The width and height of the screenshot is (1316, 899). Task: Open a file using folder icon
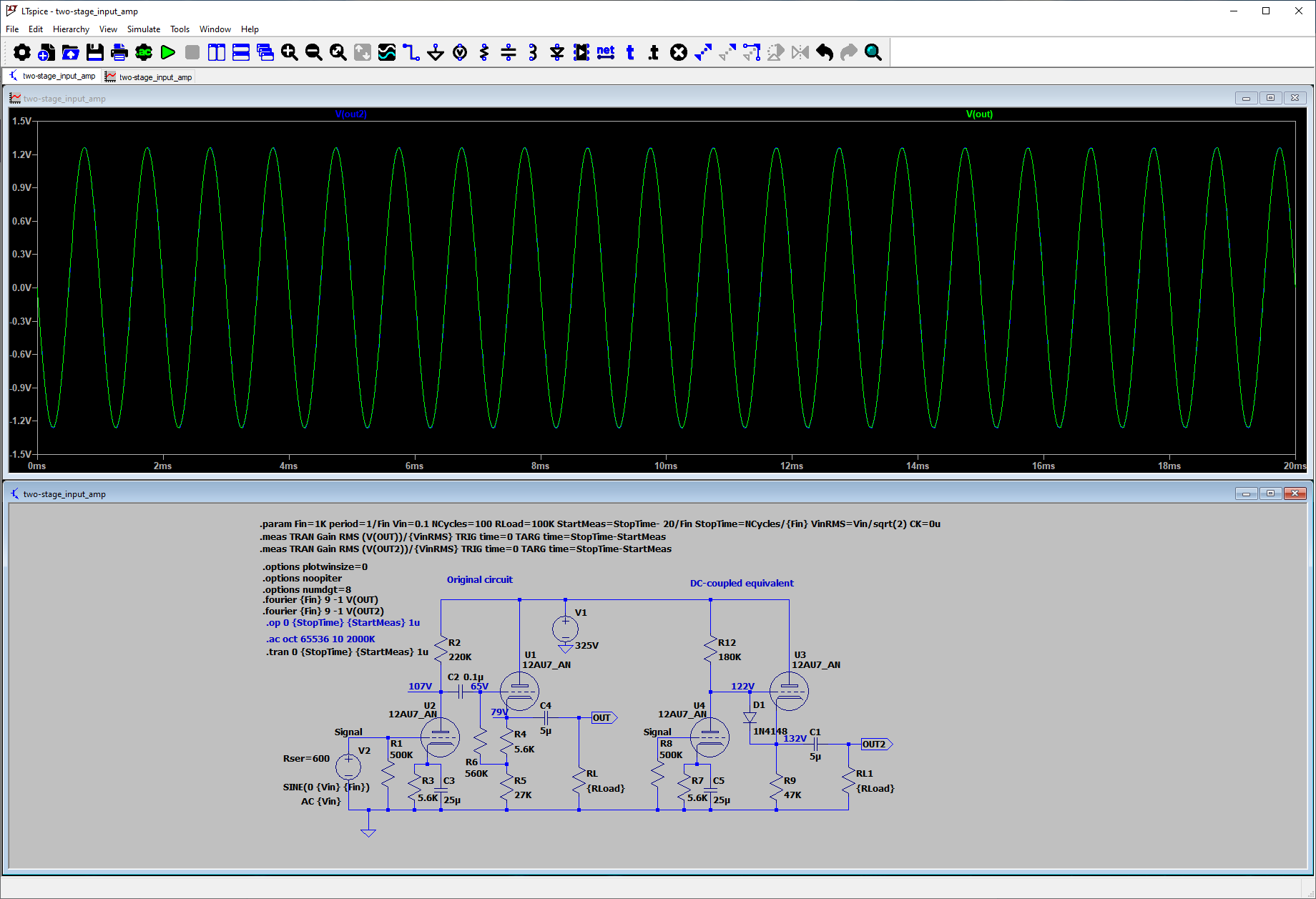(71, 52)
